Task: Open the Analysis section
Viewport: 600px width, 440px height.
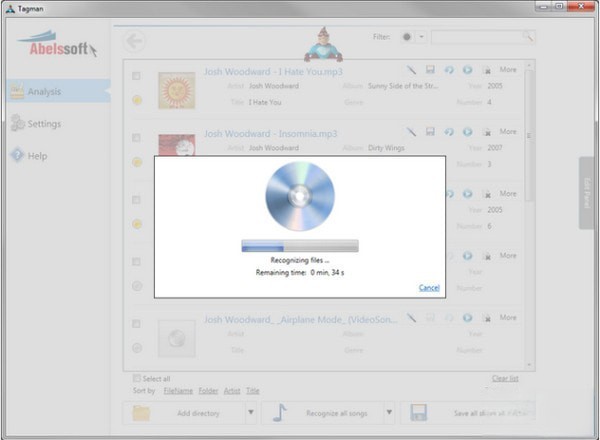Action: 58,91
